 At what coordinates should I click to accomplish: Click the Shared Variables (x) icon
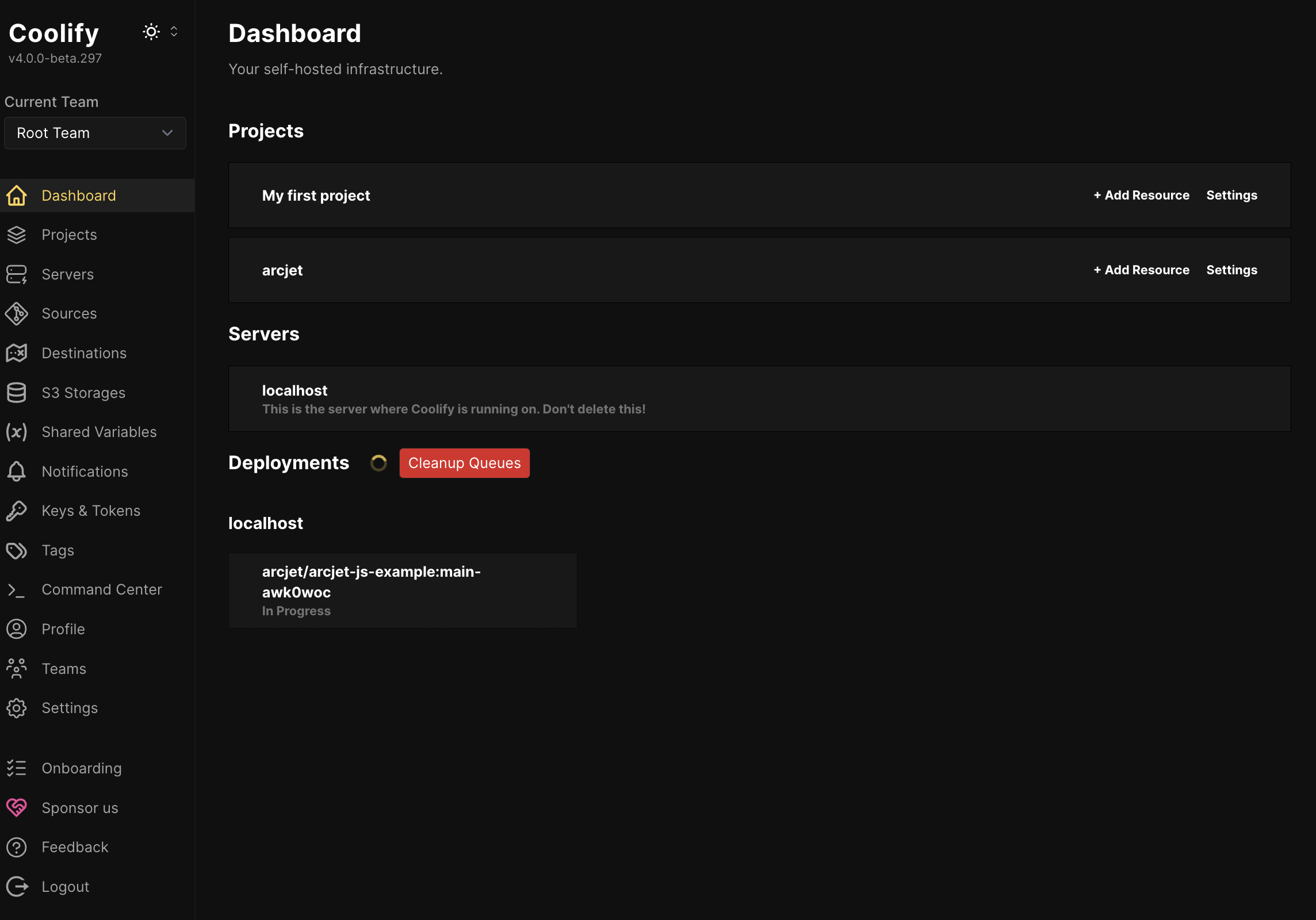17,432
